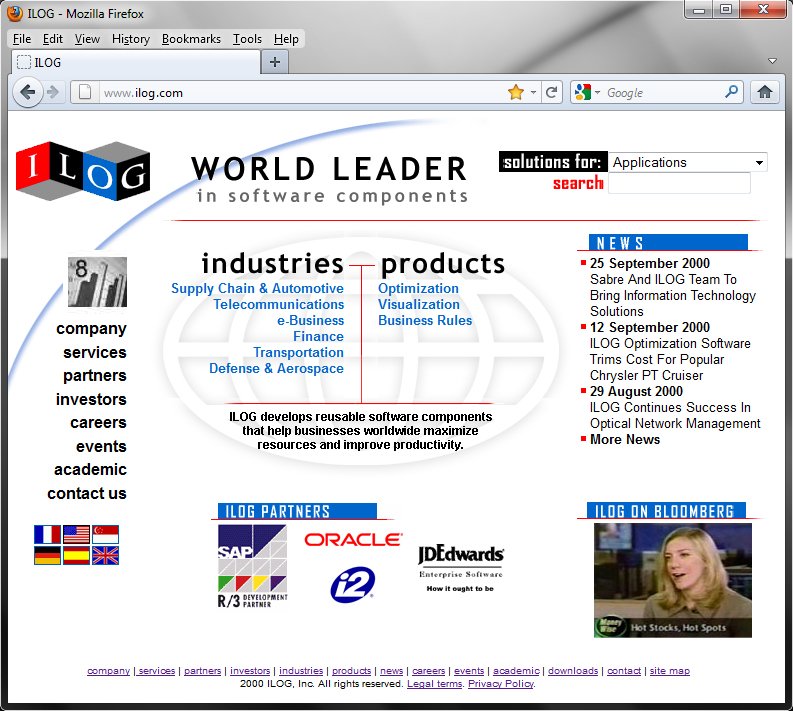The width and height of the screenshot is (793, 711).
Task: Open 12 September 2000 news item
Action: point(670,351)
